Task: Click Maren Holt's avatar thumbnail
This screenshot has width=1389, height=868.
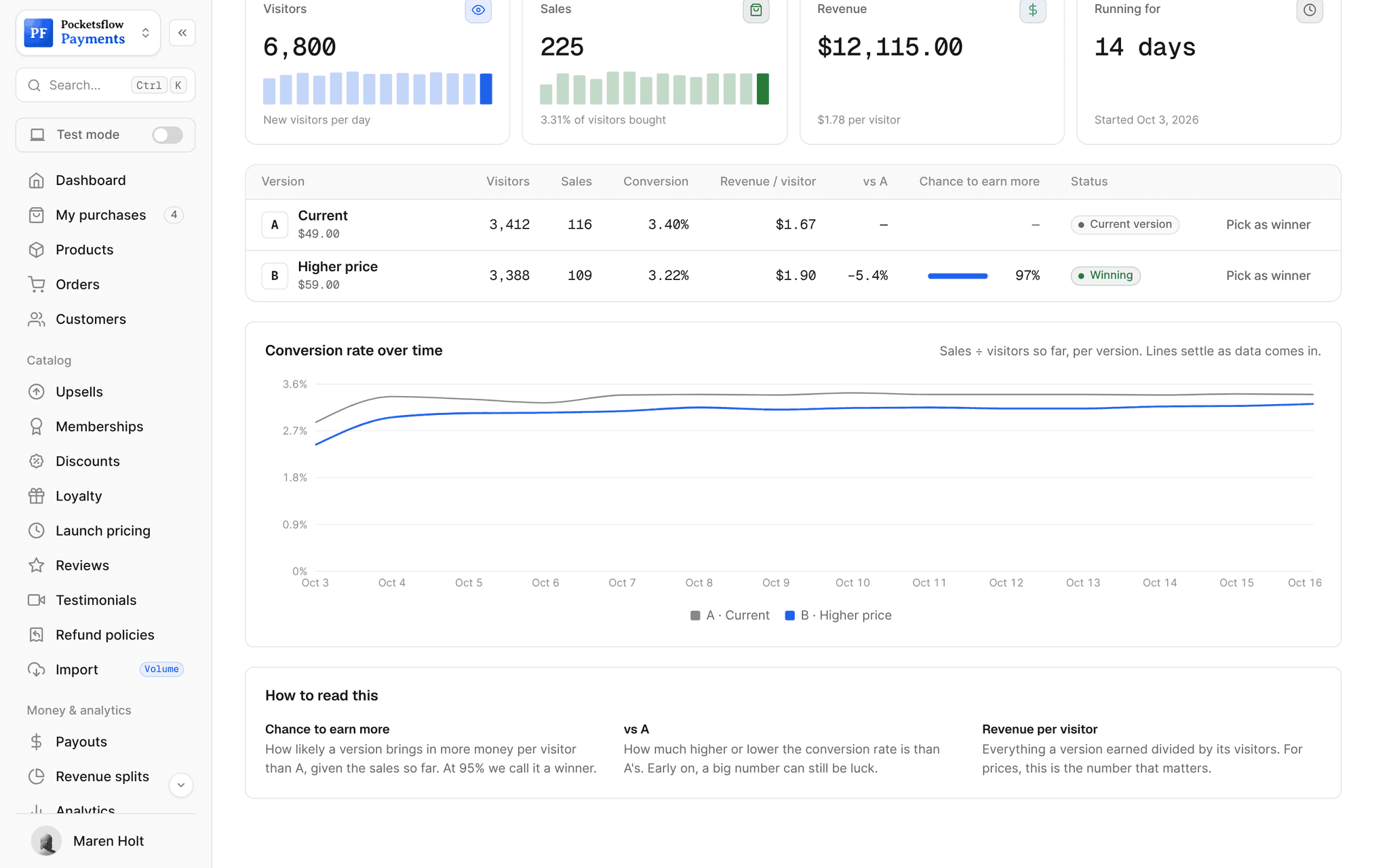Action: [x=46, y=842]
